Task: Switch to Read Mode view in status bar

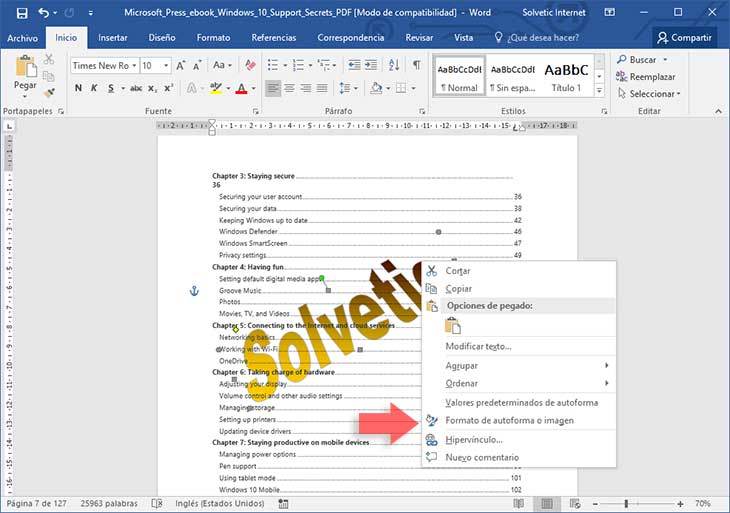Action: (518, 503)
